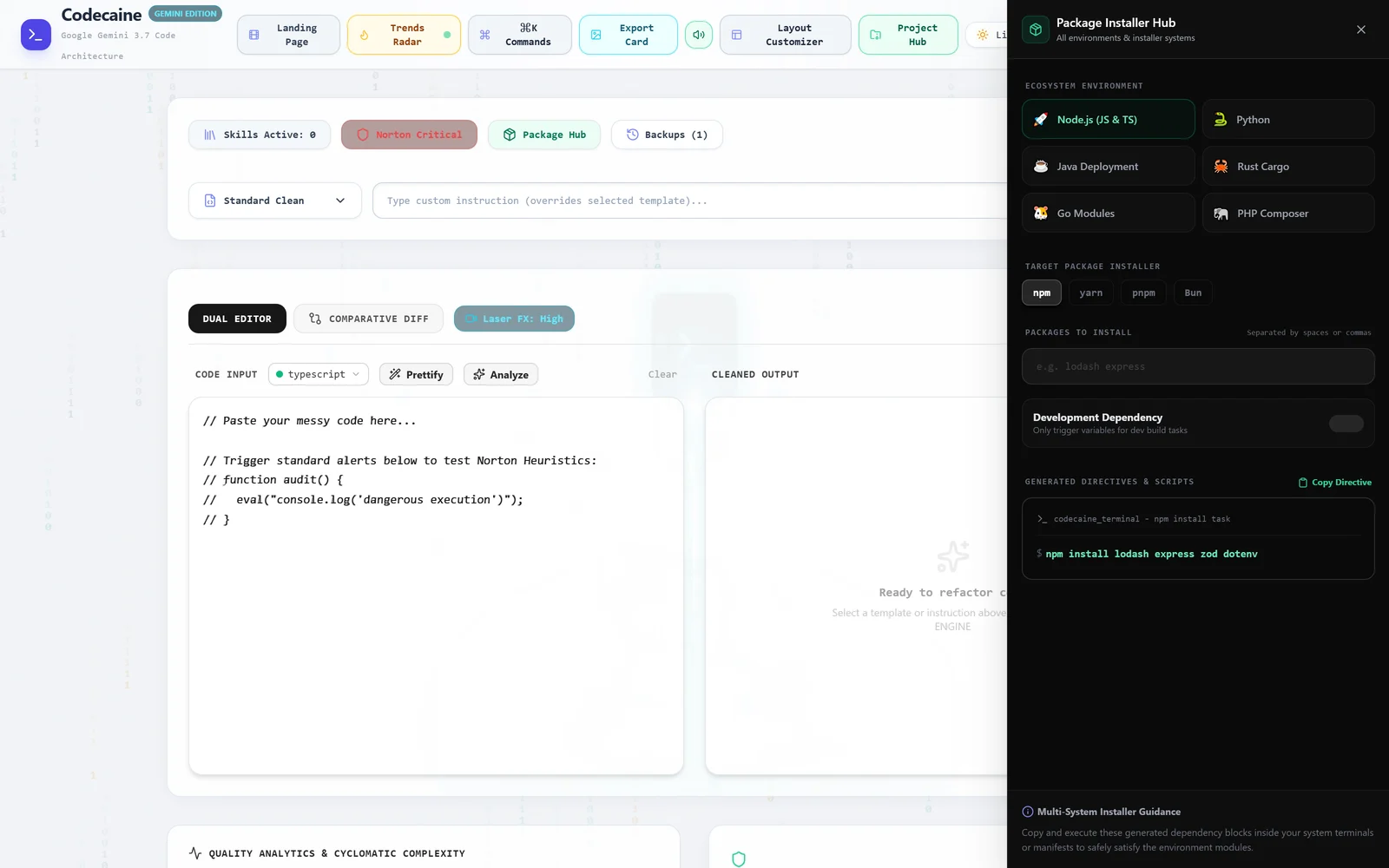Close the Package Installer Hub panel
Screen dimensions: 1389x868
pyautogui.click(x=1361, y=30)
